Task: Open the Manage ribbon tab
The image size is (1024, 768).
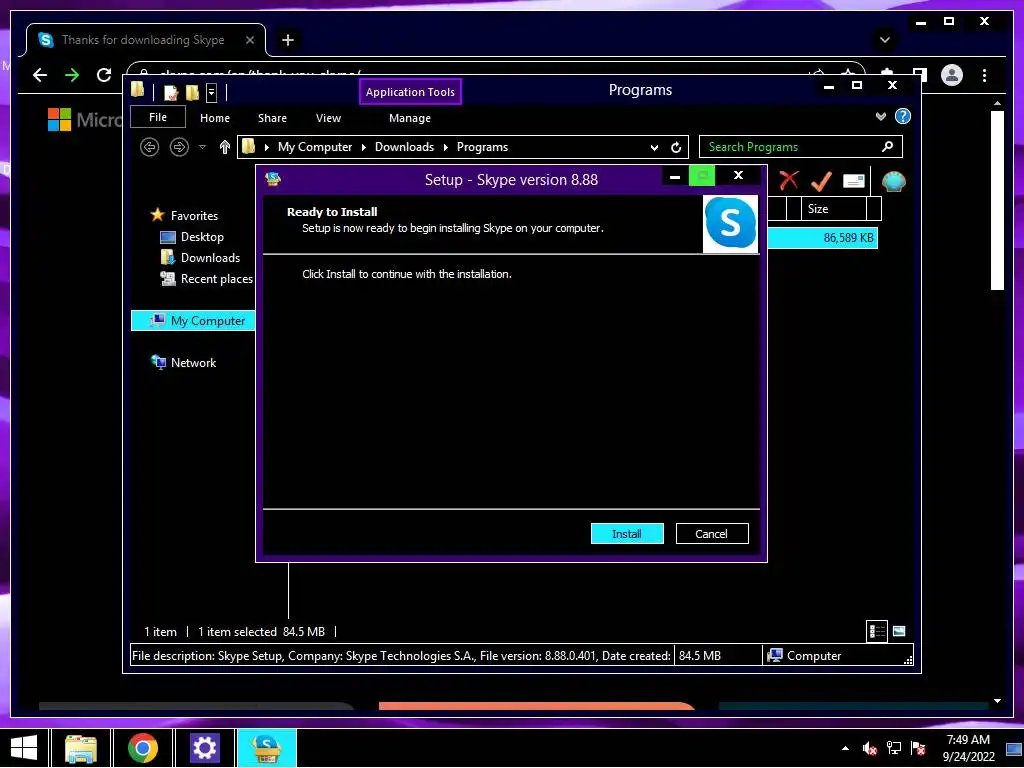Action: pos(409,118)
